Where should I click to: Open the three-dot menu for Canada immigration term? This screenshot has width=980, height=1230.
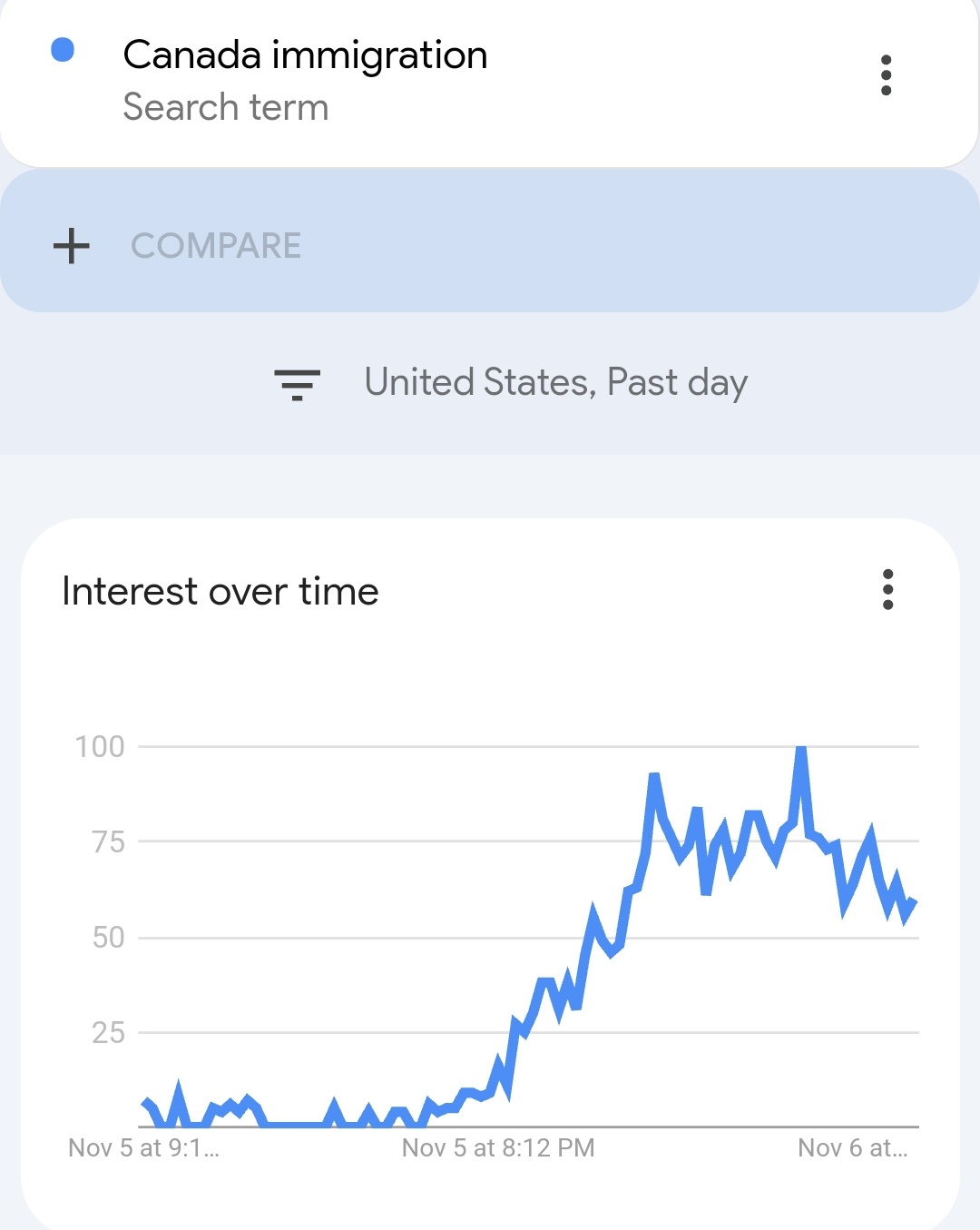(x=887, y=75)
